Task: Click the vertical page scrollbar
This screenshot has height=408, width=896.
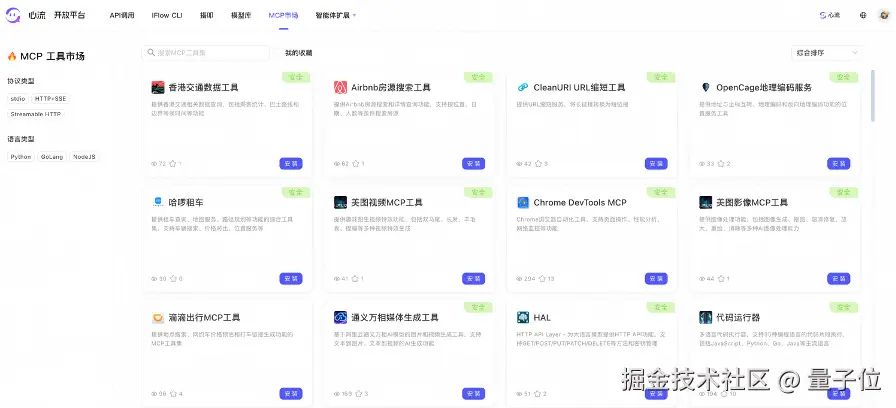Action: 873,95
